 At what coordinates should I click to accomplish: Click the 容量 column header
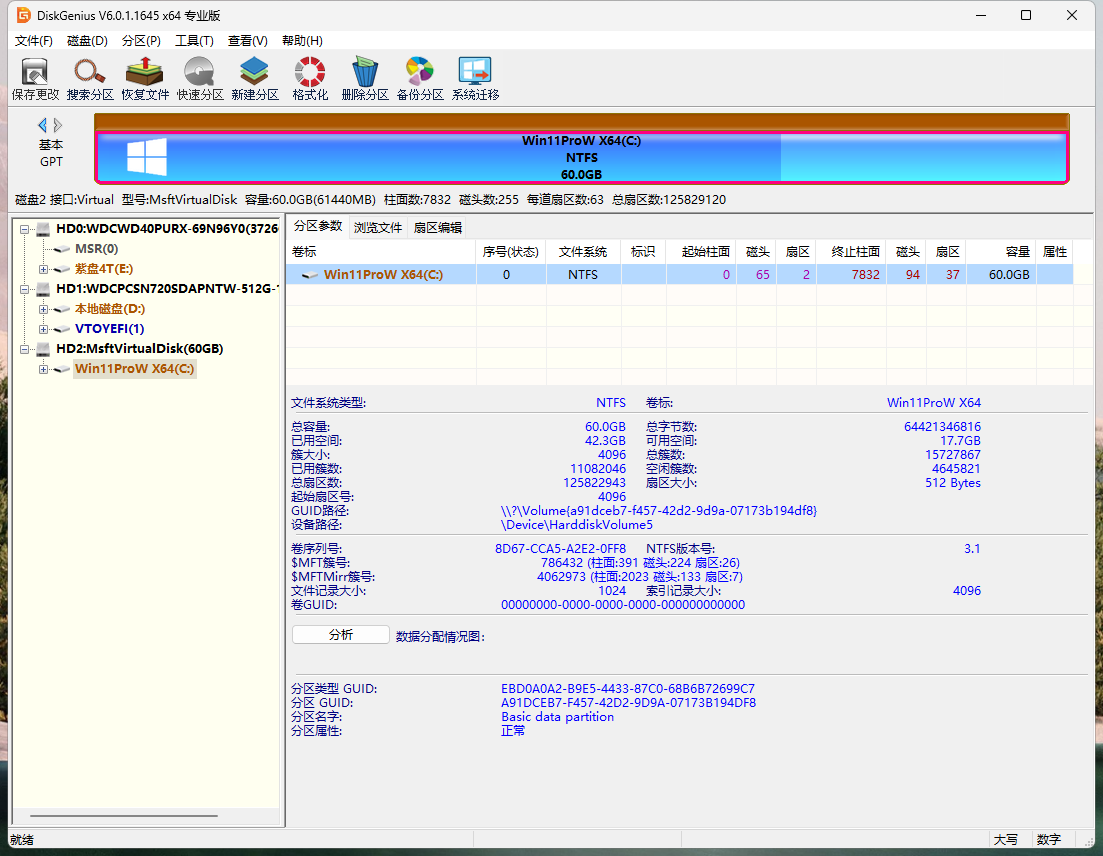point(1001,252)
